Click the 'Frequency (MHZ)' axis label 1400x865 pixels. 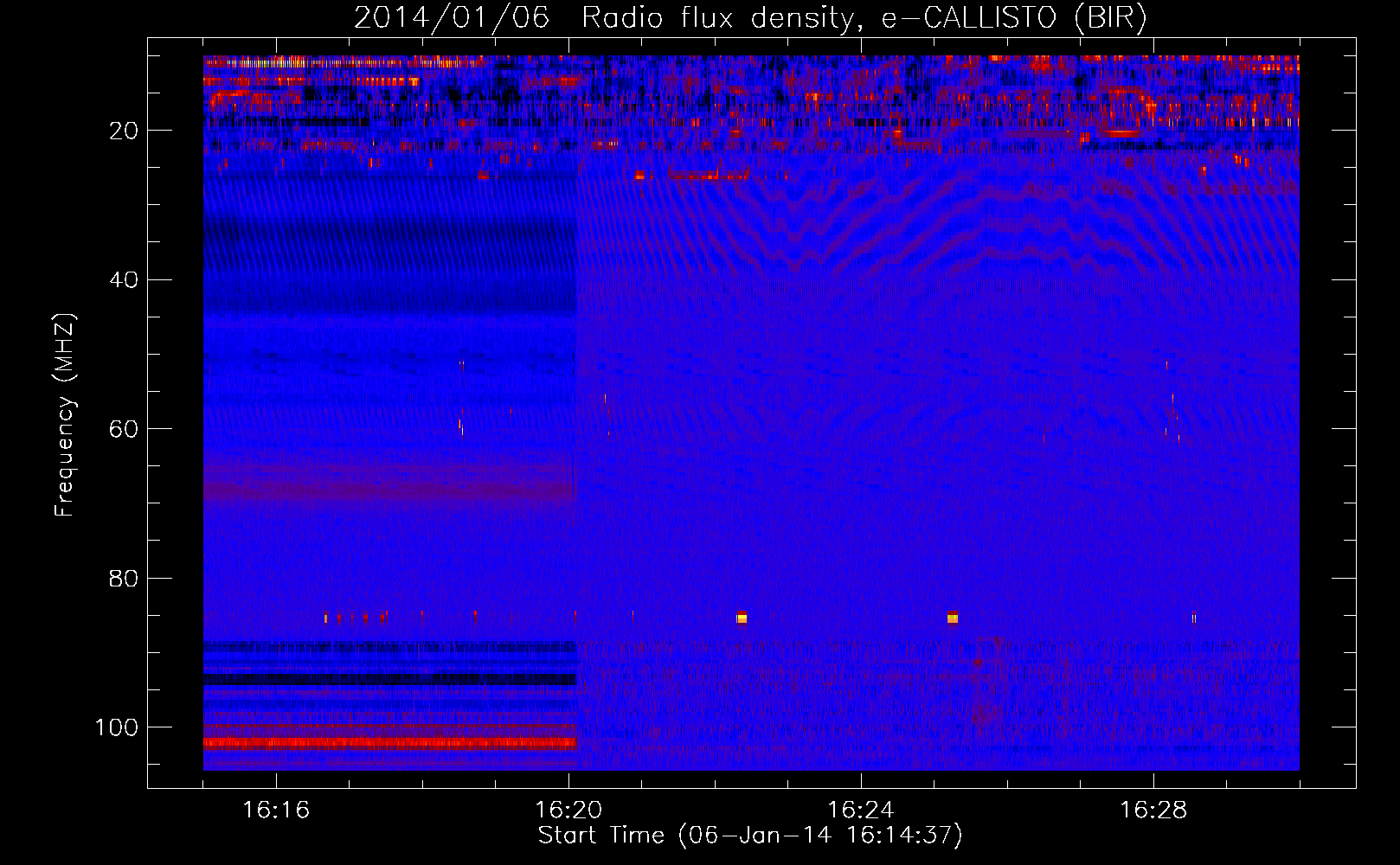click(65, 415)
